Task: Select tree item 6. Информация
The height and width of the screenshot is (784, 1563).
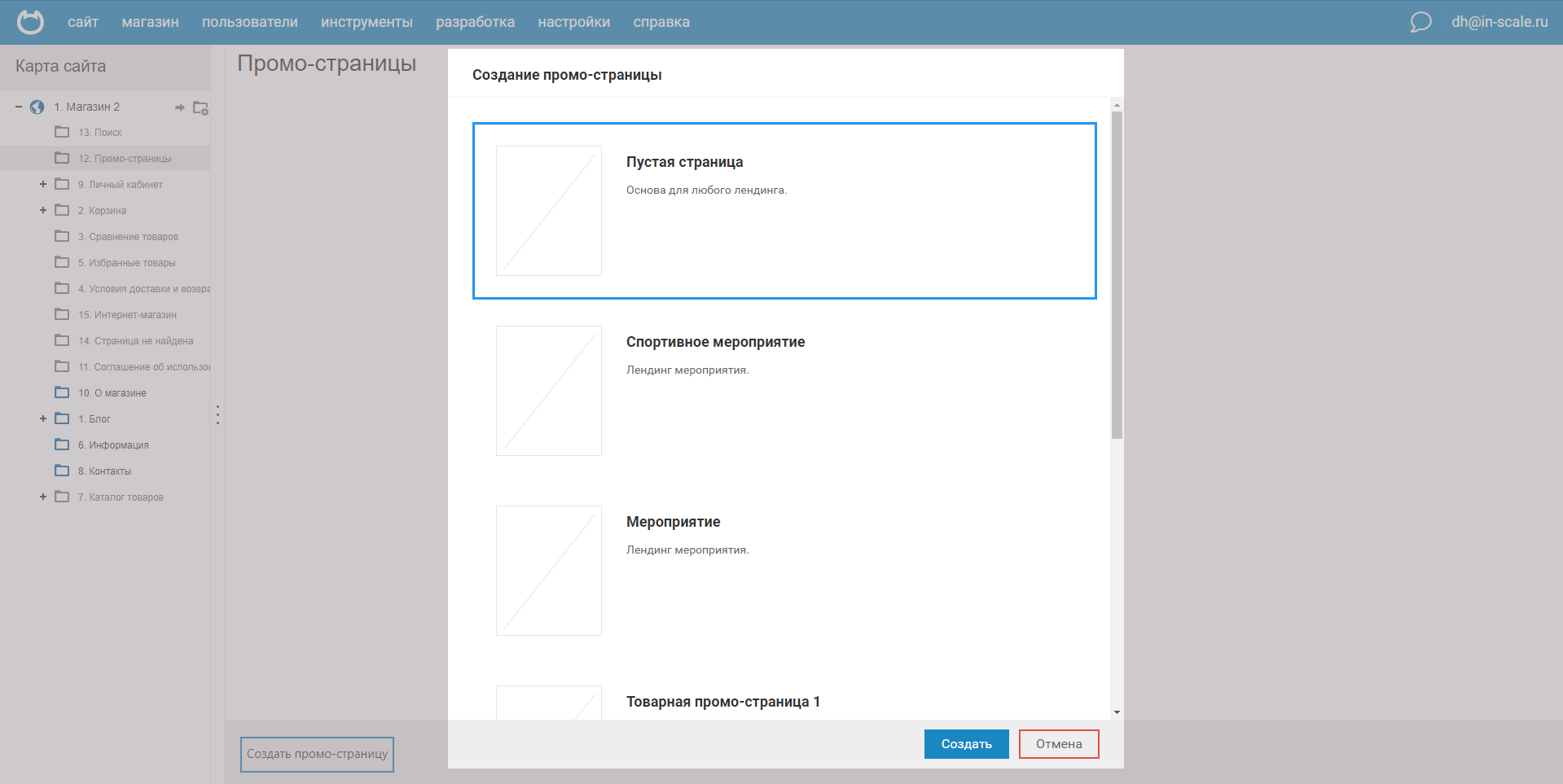Action: [x=113, y=445]
